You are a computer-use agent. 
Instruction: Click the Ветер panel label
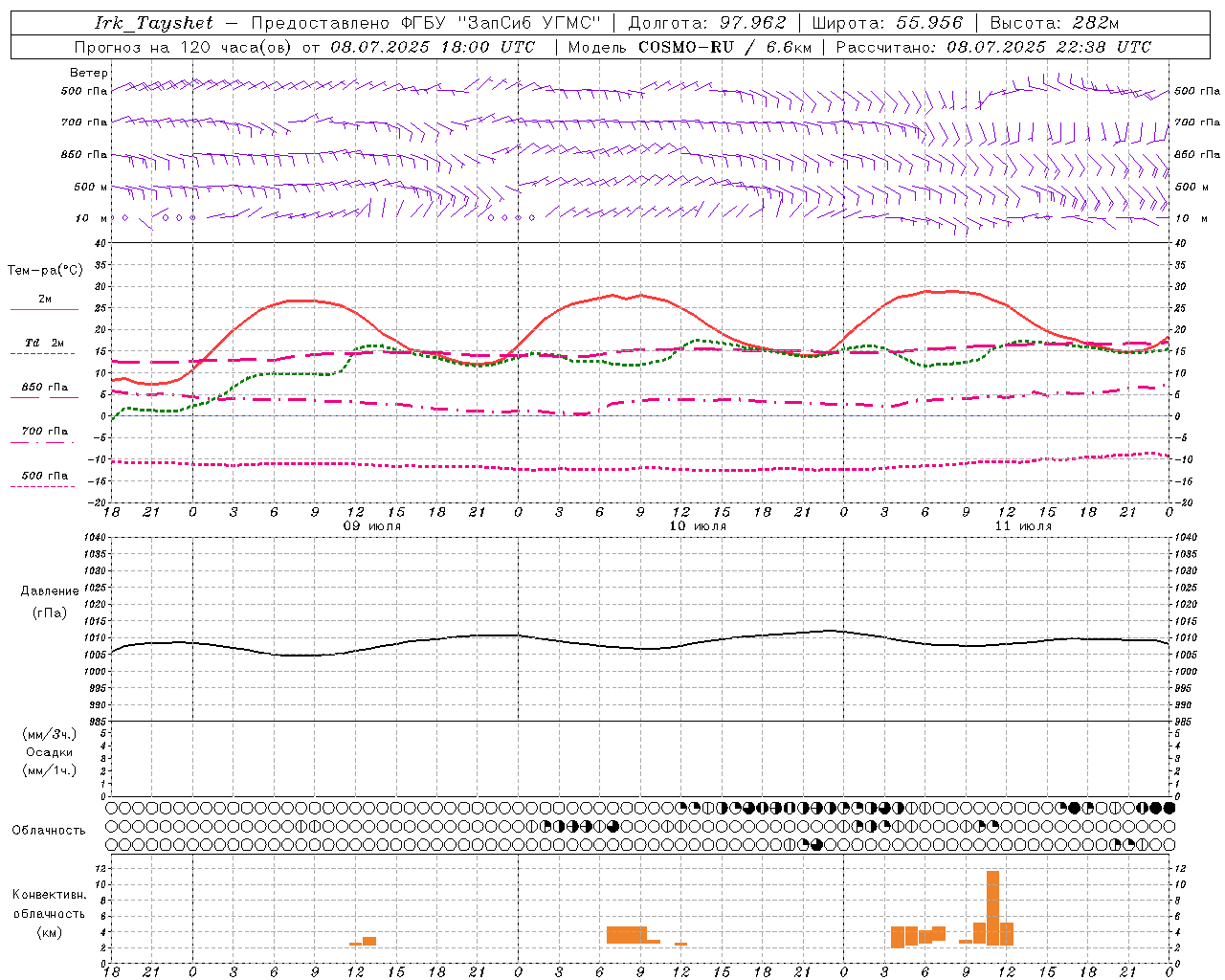click(89, 73)
